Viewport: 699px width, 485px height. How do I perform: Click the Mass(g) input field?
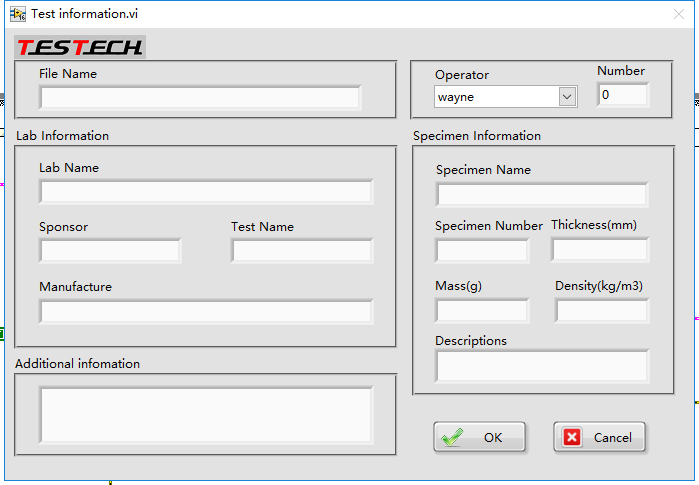[481, 311]
